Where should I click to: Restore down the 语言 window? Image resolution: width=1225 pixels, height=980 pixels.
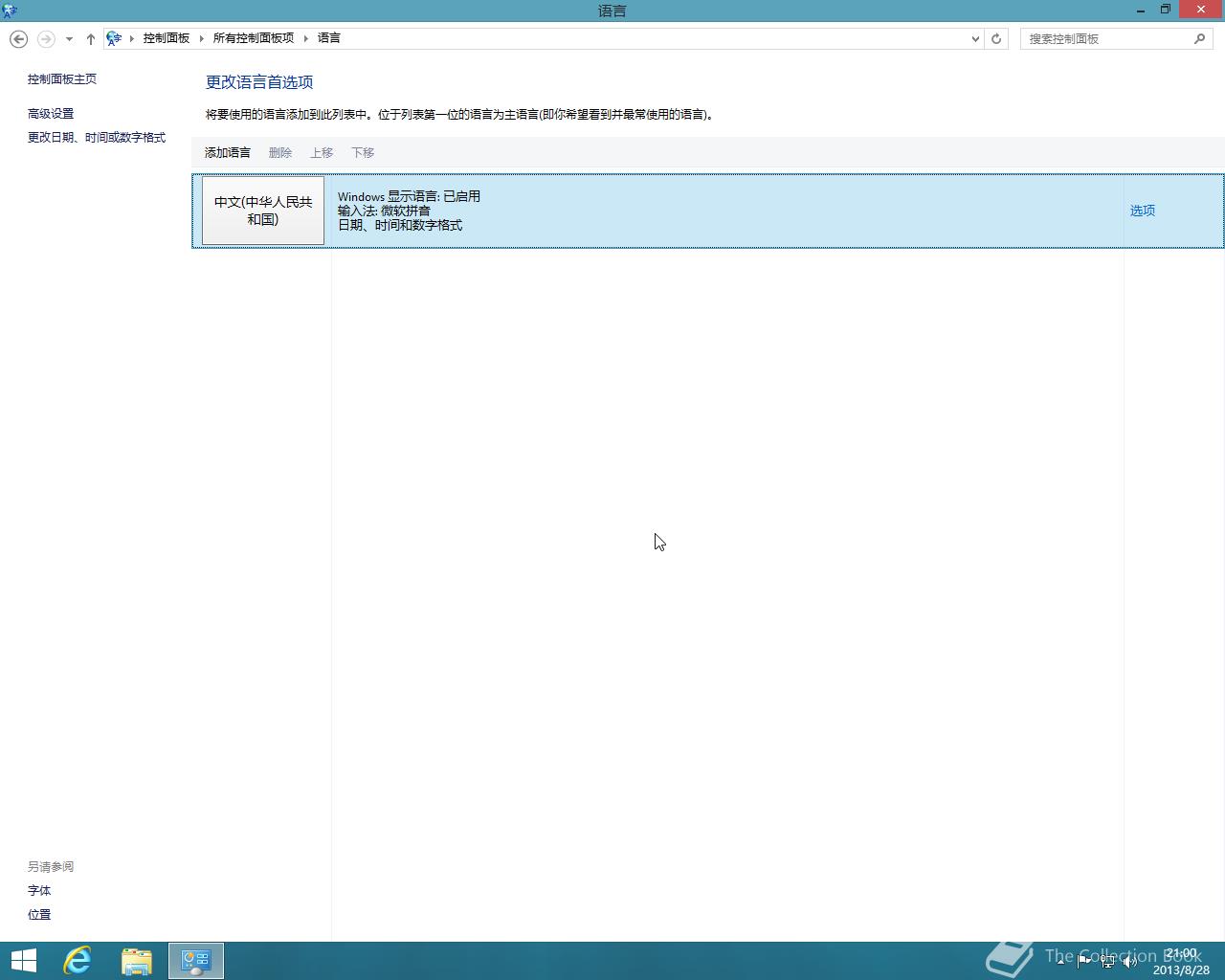click(x=1166, y=11)
